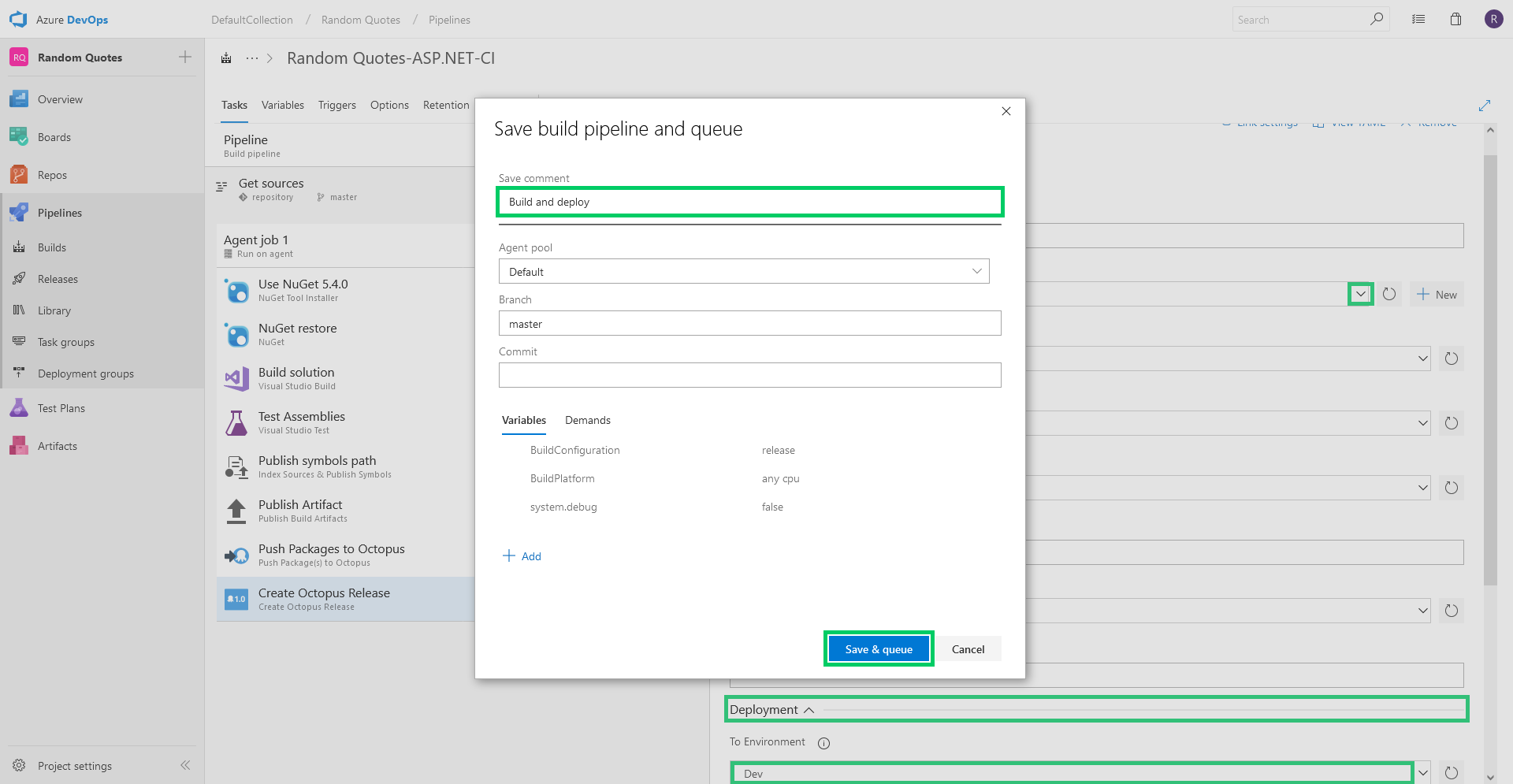This screenshot has height=784, width=1513.
Task: Open DefaultCollection breadcrumb
Action: pyautogui.click(x=252, y=20)
